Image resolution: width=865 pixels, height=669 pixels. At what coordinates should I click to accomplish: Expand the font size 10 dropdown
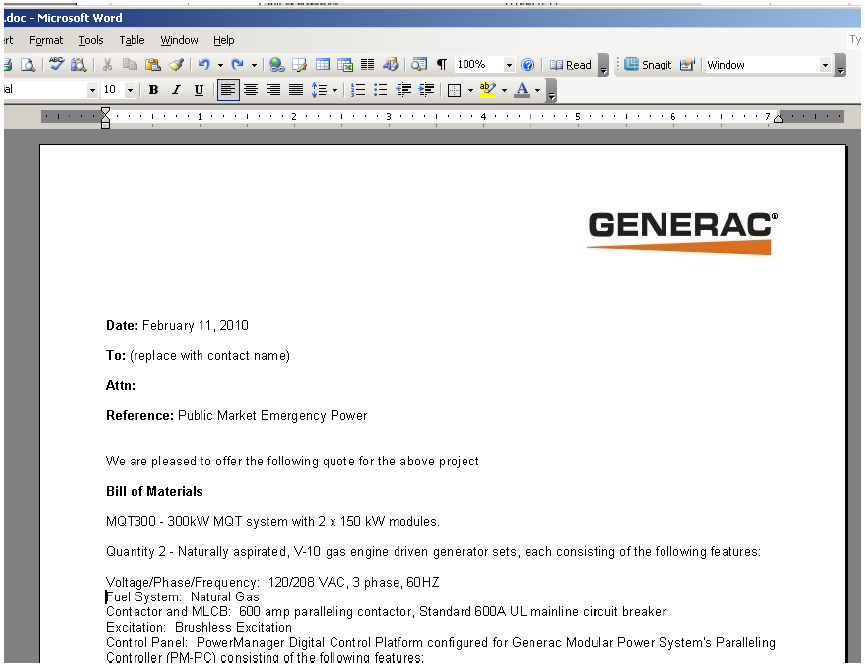click(130, 89)
